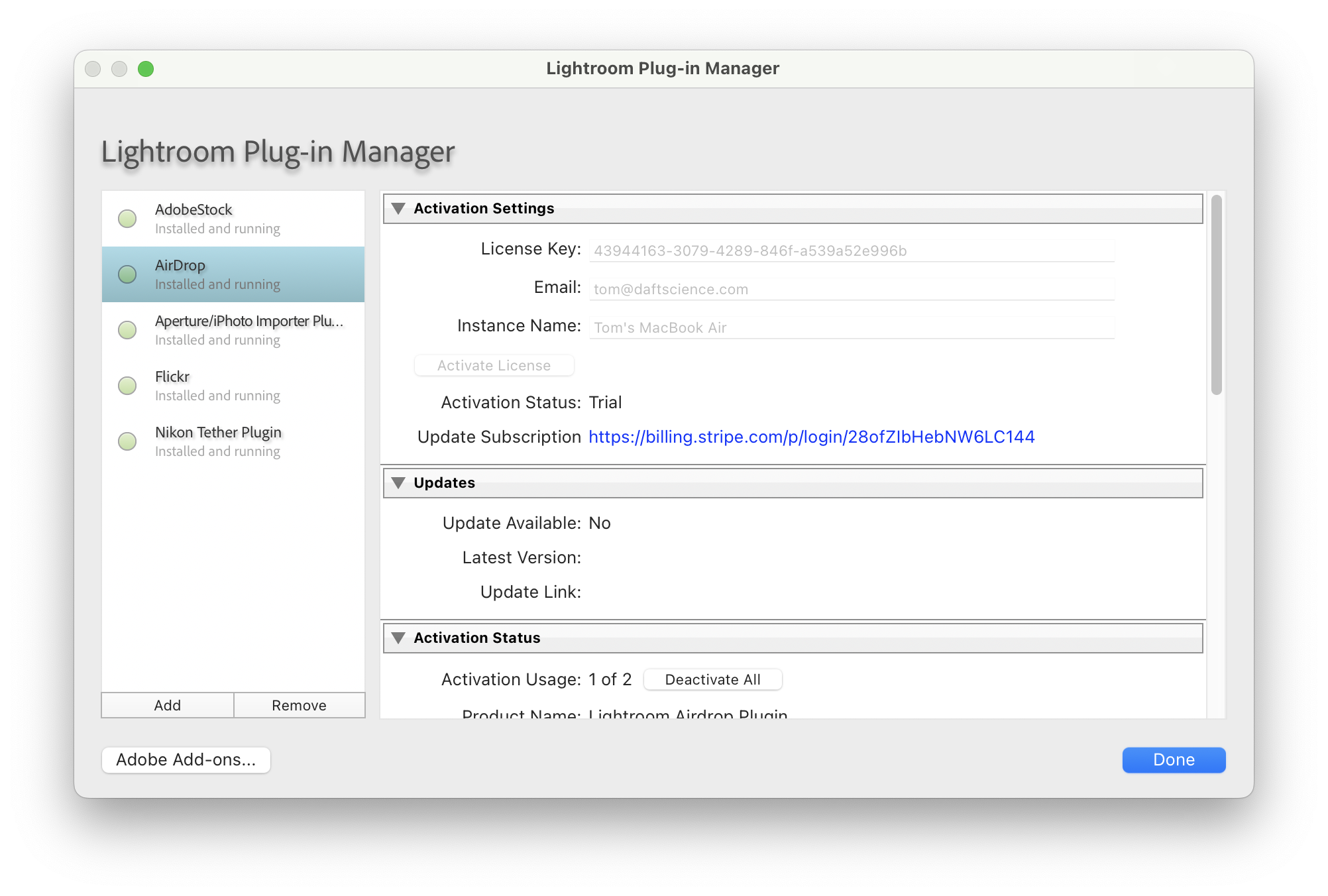The image size is (1328, 896).
Task: Click the Done button
Action: 1173,759
